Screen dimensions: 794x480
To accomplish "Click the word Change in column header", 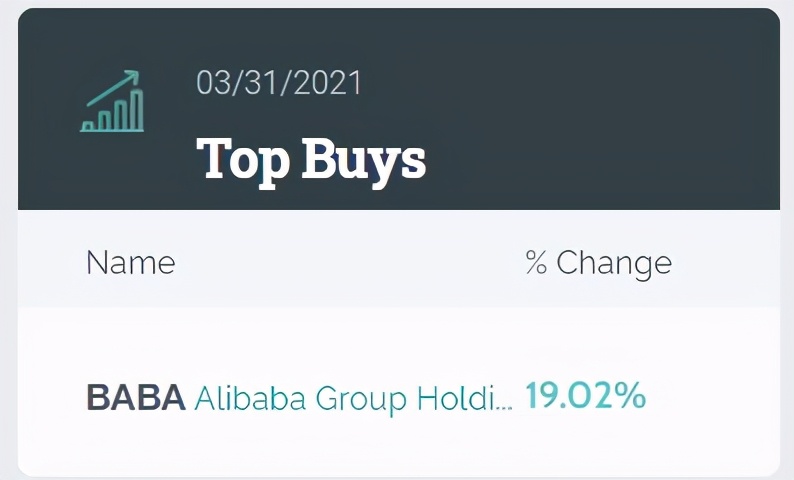I will 614,264.
